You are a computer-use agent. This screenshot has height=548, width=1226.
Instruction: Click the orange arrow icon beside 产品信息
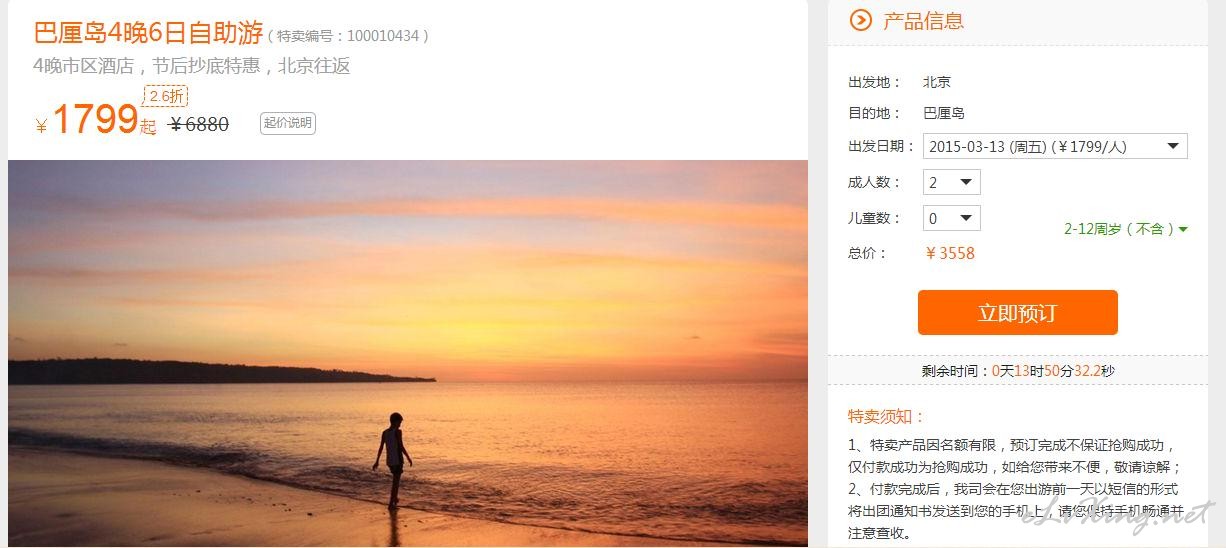pos(860,20)
